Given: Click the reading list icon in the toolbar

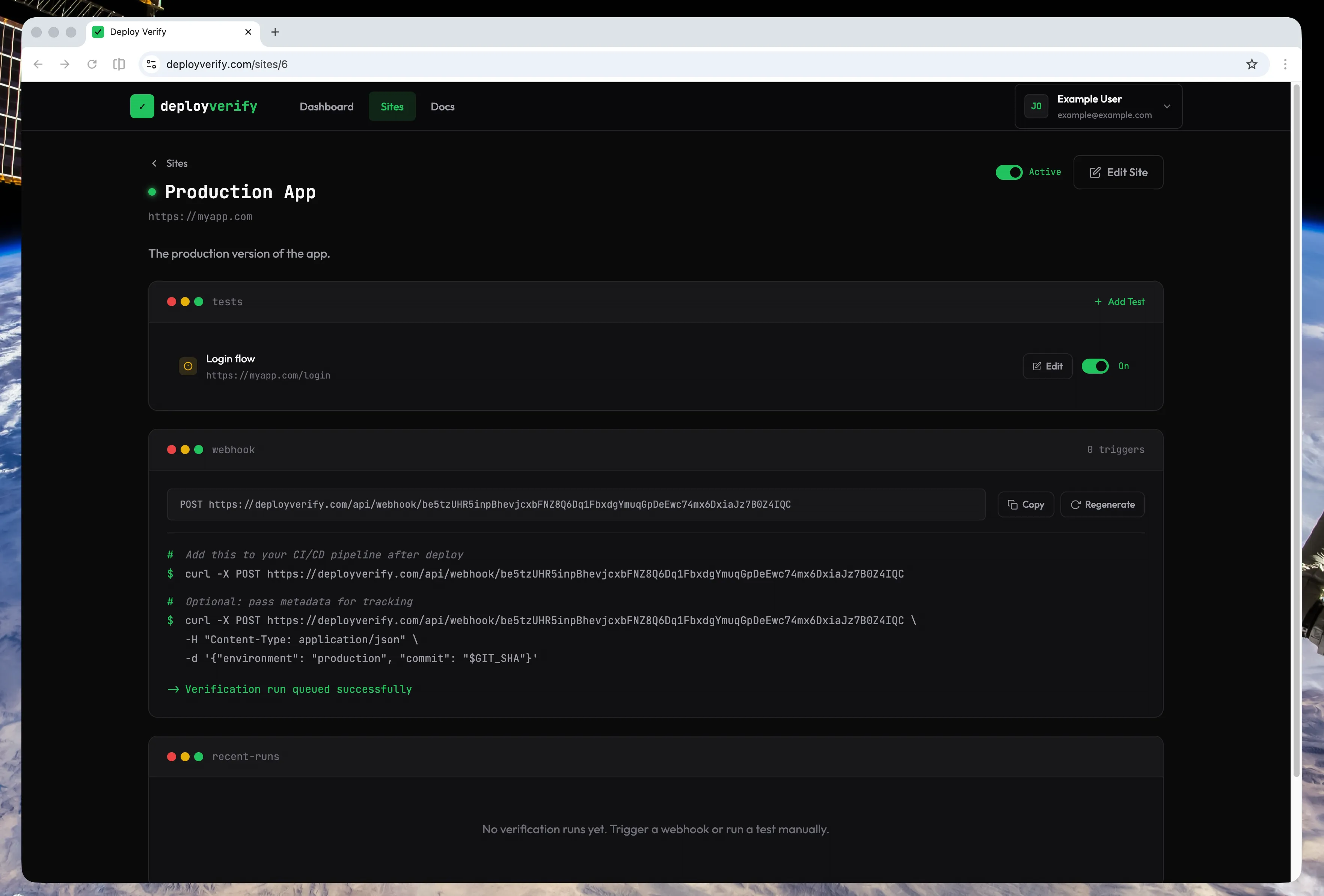Looking at the screenshot, I should (119, 64).
